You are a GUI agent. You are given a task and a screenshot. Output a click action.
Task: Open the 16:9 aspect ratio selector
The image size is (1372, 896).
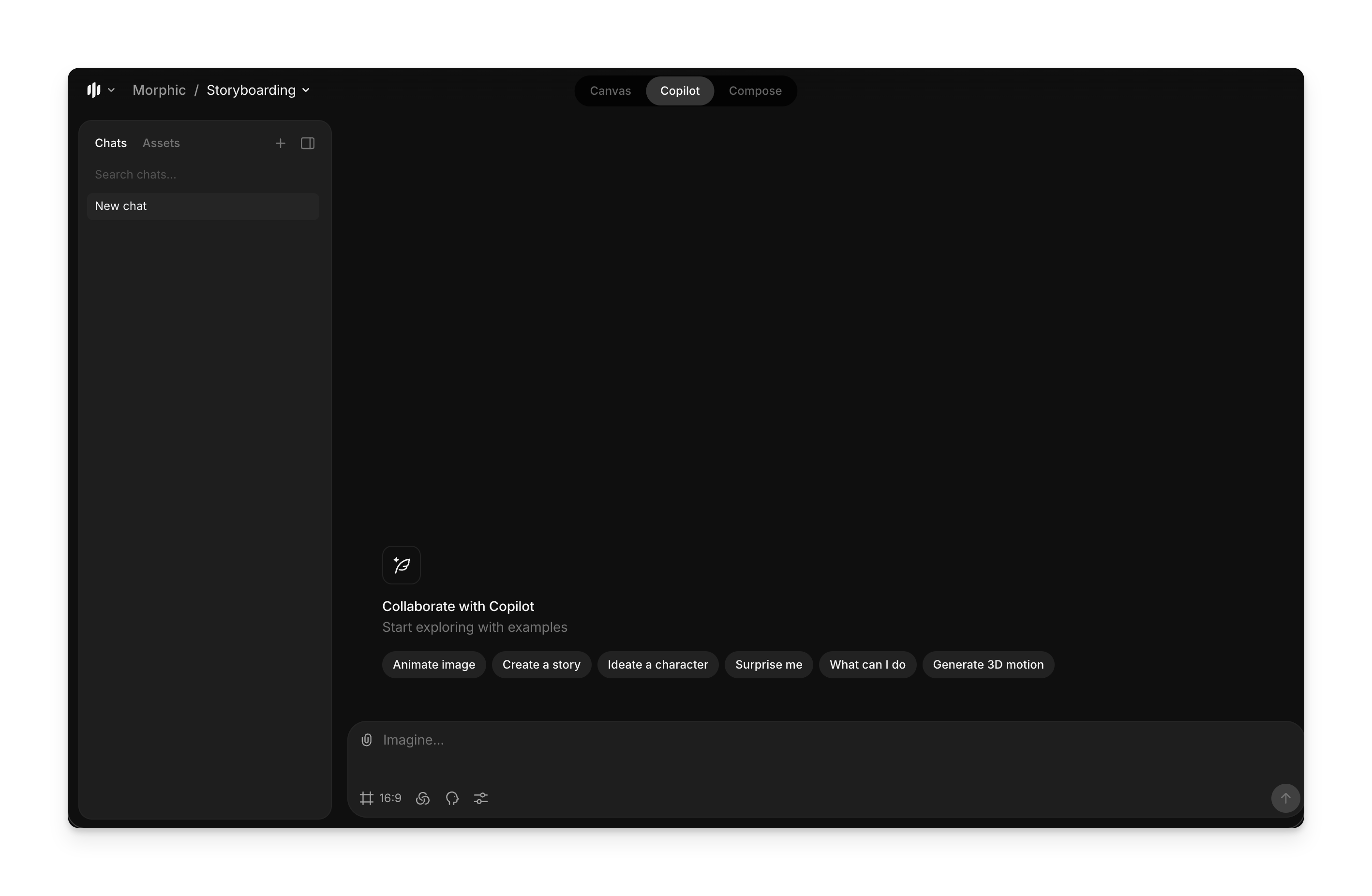(x=380, y=798)
